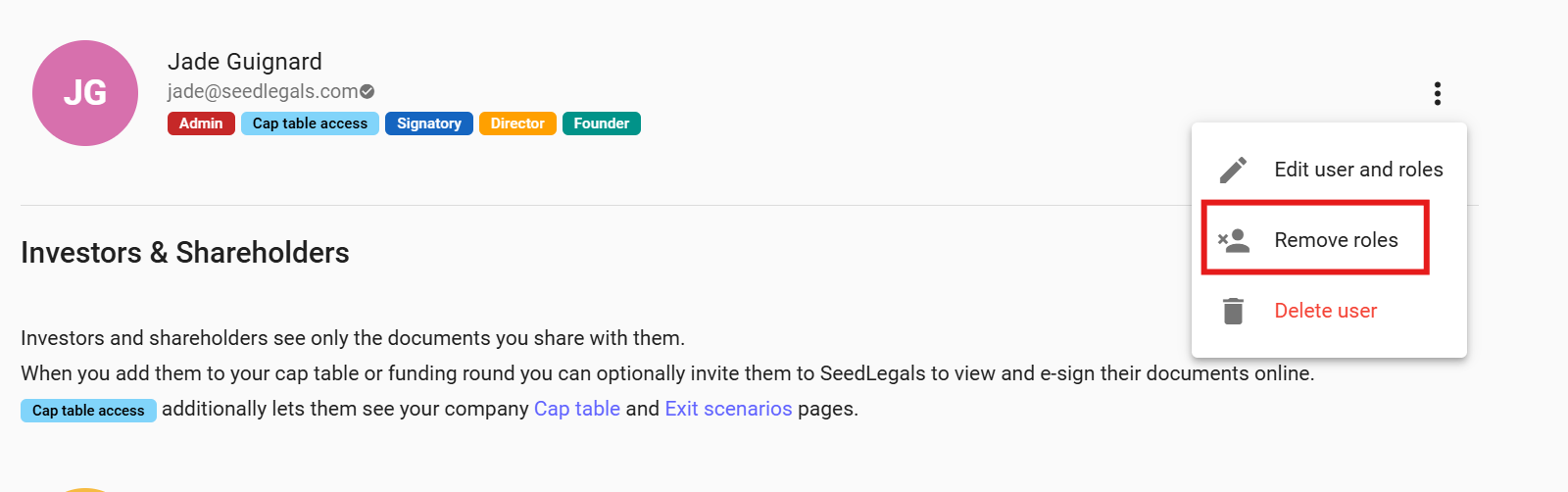
Task: Click Jade's Cap table access badge
Action: pos(310,123)
